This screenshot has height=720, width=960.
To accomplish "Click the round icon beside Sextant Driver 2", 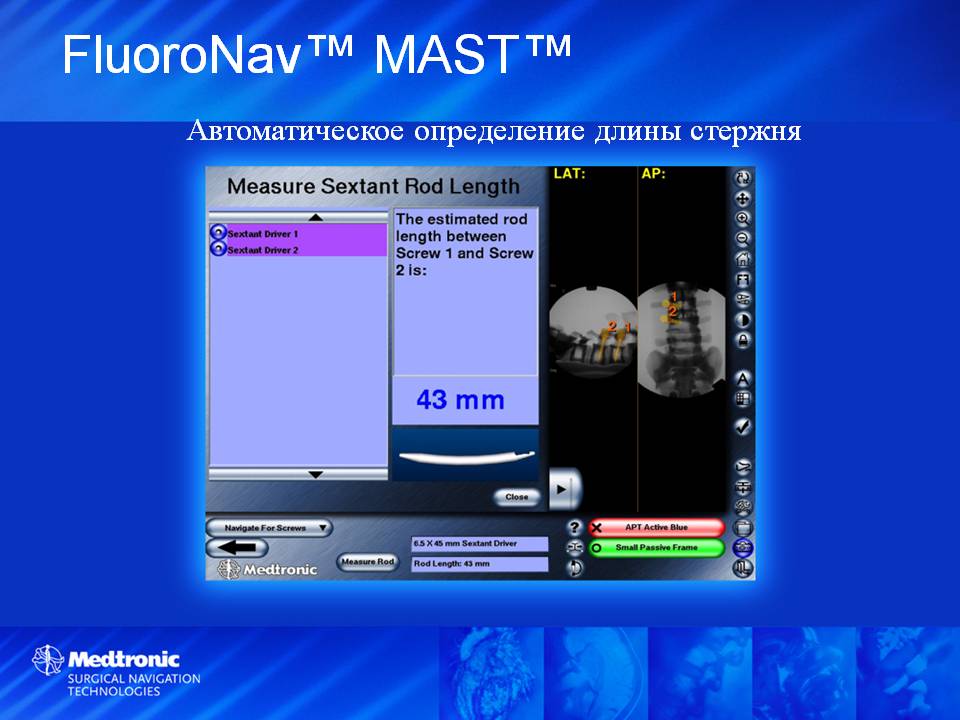I will click(219, 249).
